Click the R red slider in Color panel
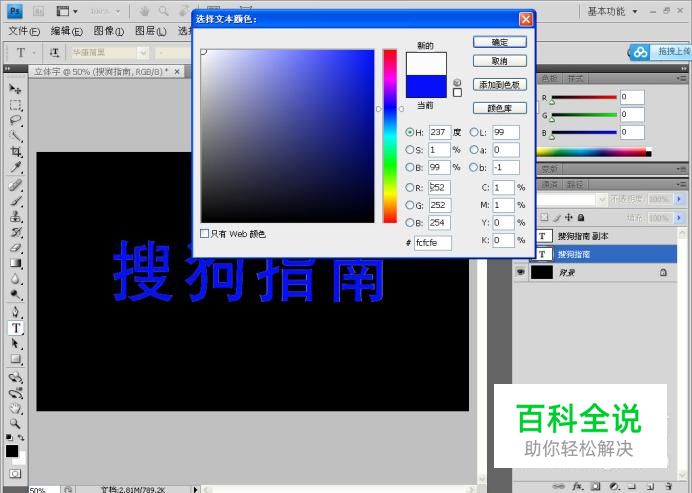The image size is (692, 493). coord(583,98)
